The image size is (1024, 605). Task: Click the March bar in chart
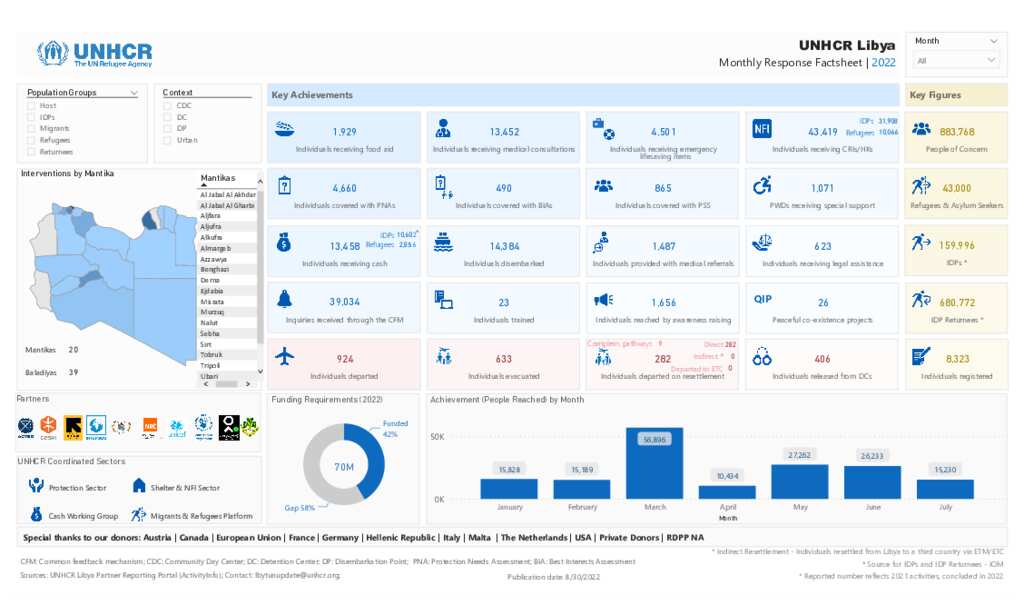654,463
